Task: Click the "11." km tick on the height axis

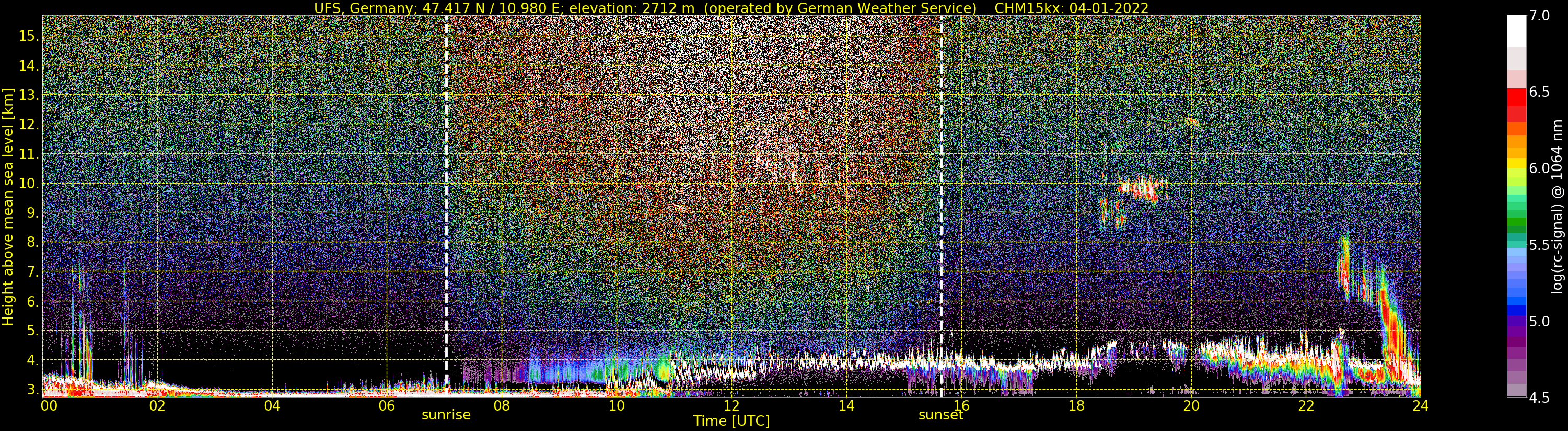Action: click(x=29, y=154)
